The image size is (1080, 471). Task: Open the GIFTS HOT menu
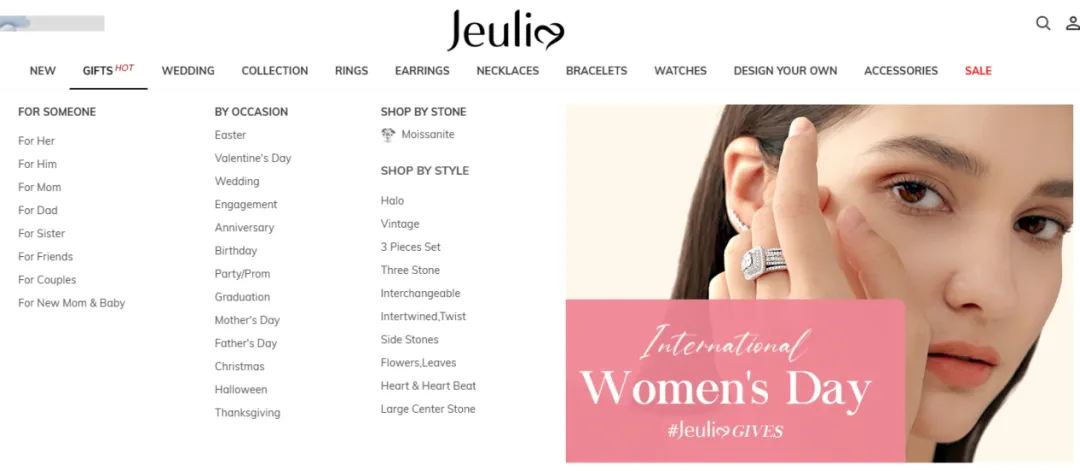click(x=108, y=70)
